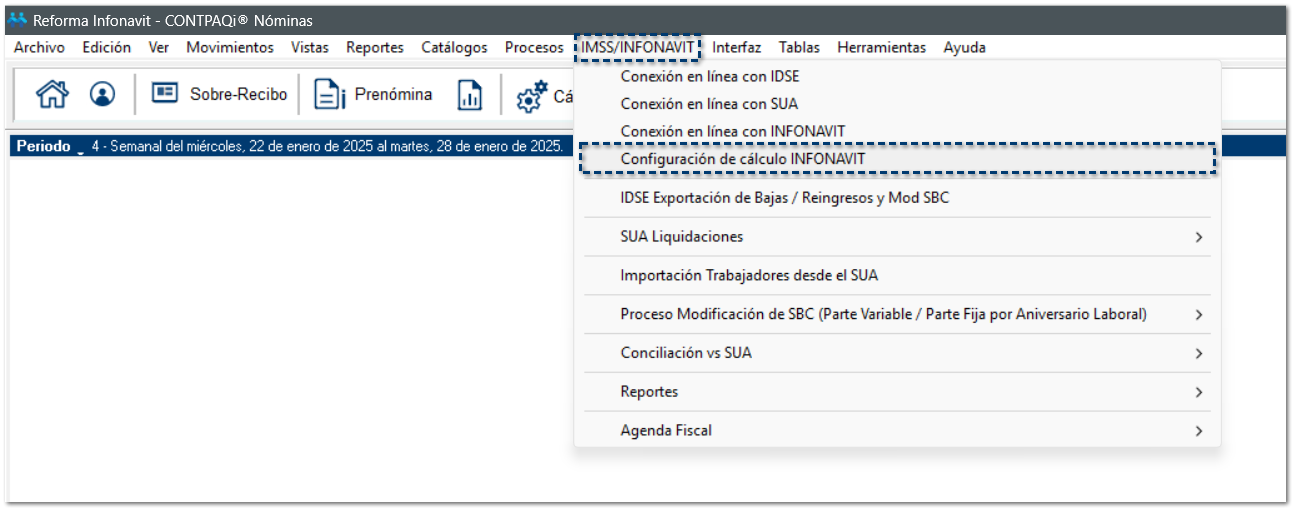Click the Prenómina toolbar label
The image size is (1295, 511).
[x=393, y=95]
